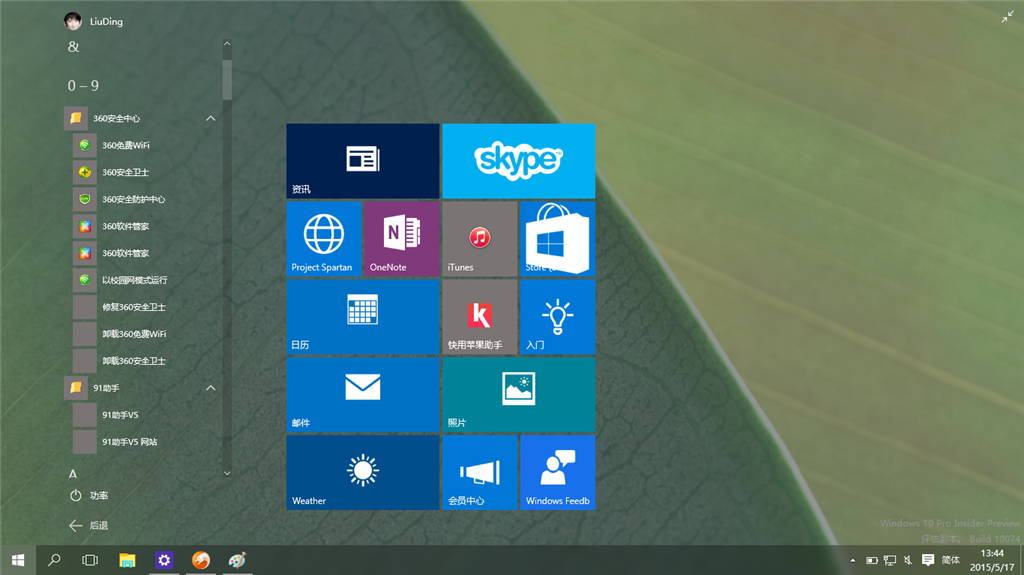Launch the Skype tile
The image size is (1024, 575).
click(519, 161)
